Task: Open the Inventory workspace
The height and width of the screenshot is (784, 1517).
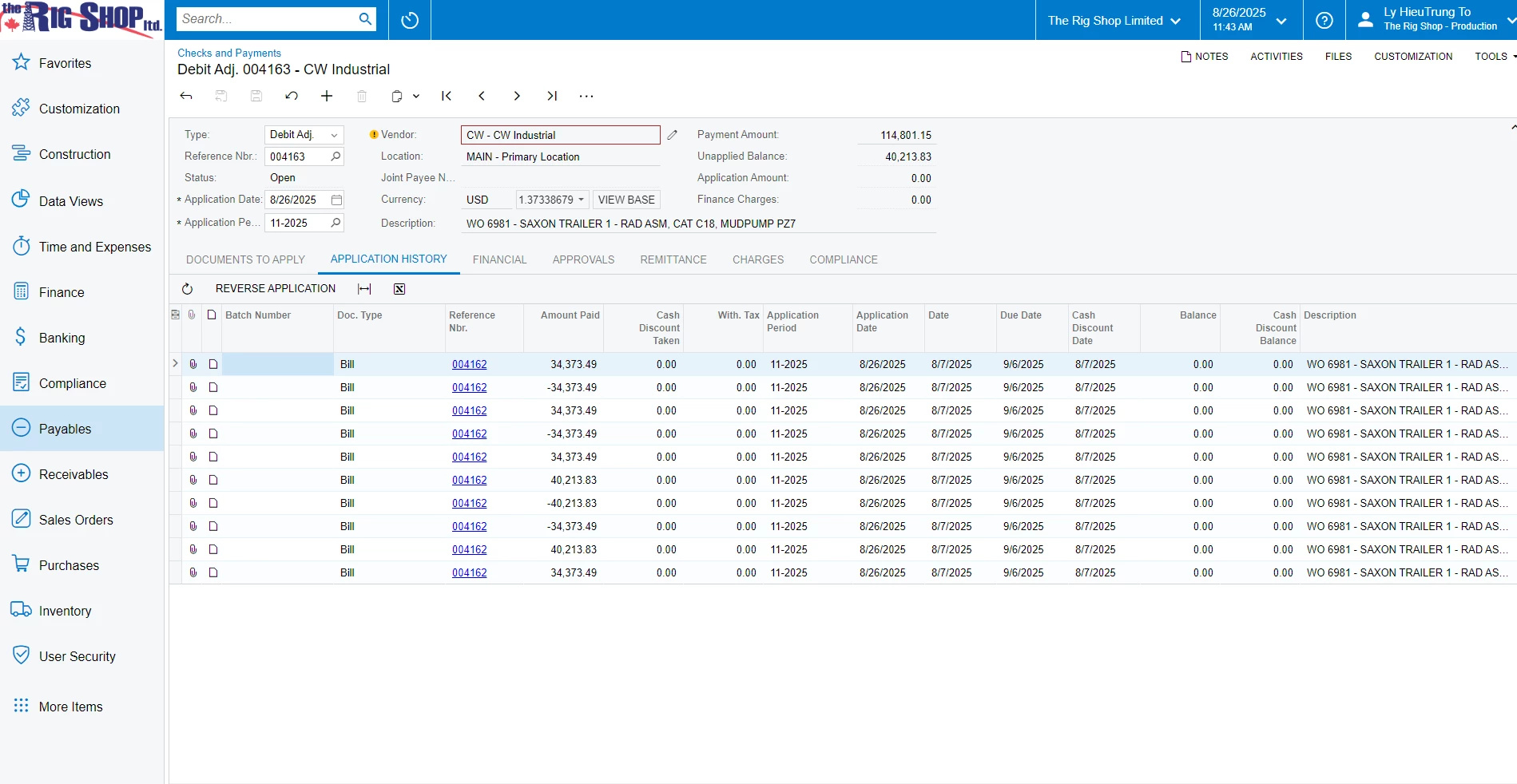Action: coord(81,611)
